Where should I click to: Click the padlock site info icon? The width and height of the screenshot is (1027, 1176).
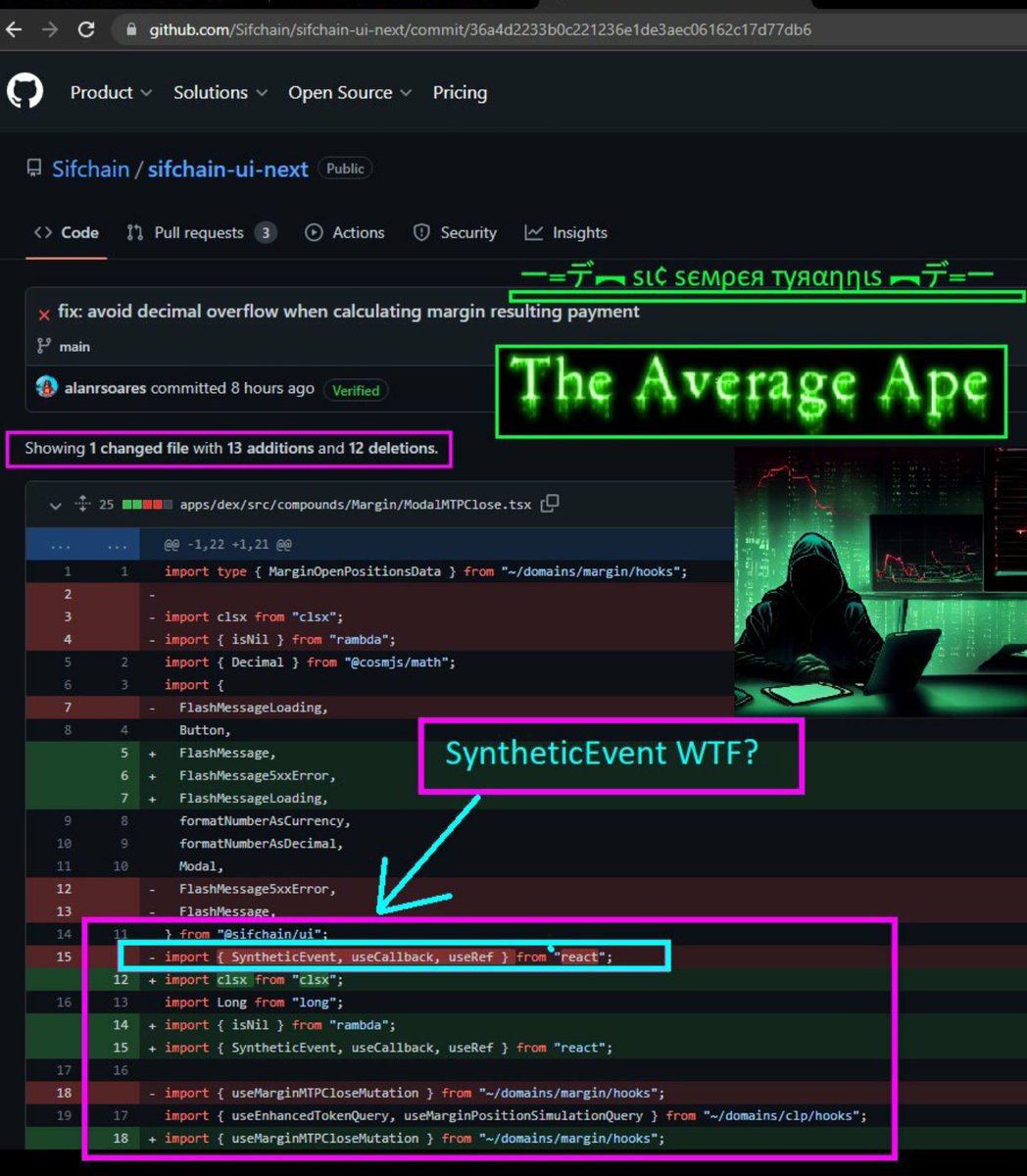131,30
